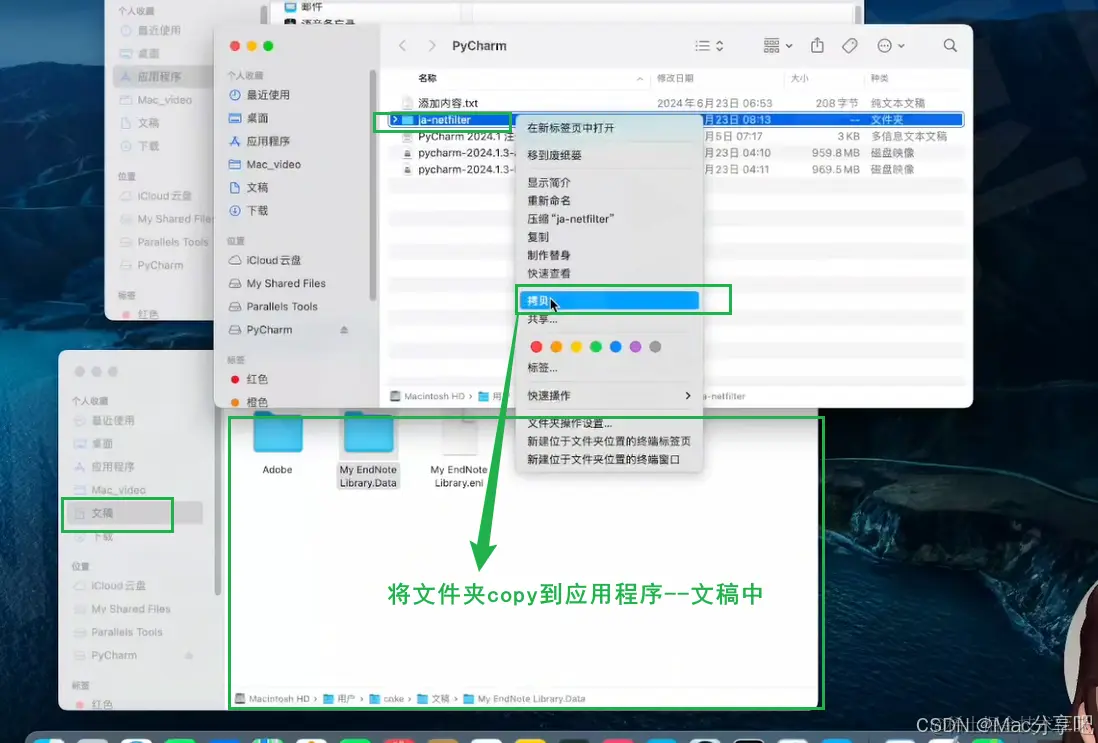This screenshot has width=1098, height=743.
Task: Select the ja-netfilter folder in the file list
Action: (445, 118)
